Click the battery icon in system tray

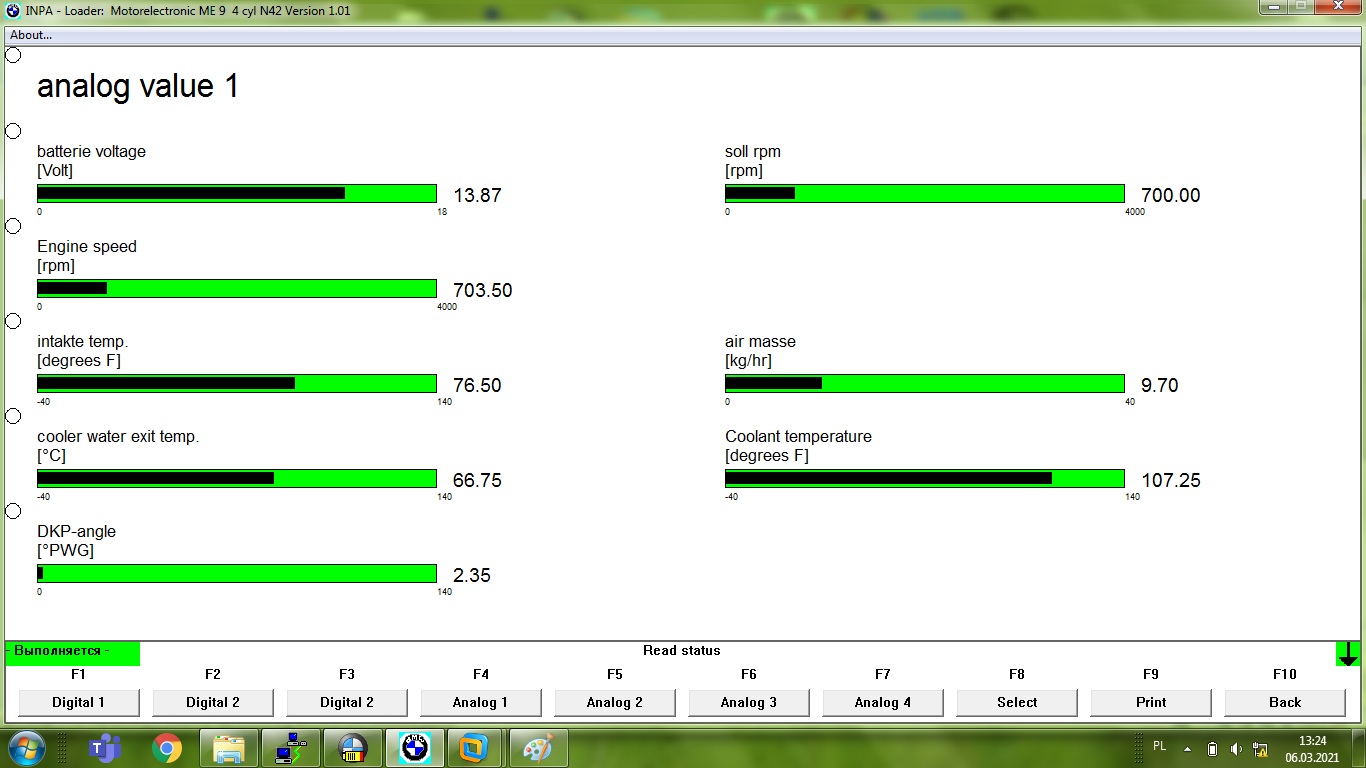point(1212,748)
